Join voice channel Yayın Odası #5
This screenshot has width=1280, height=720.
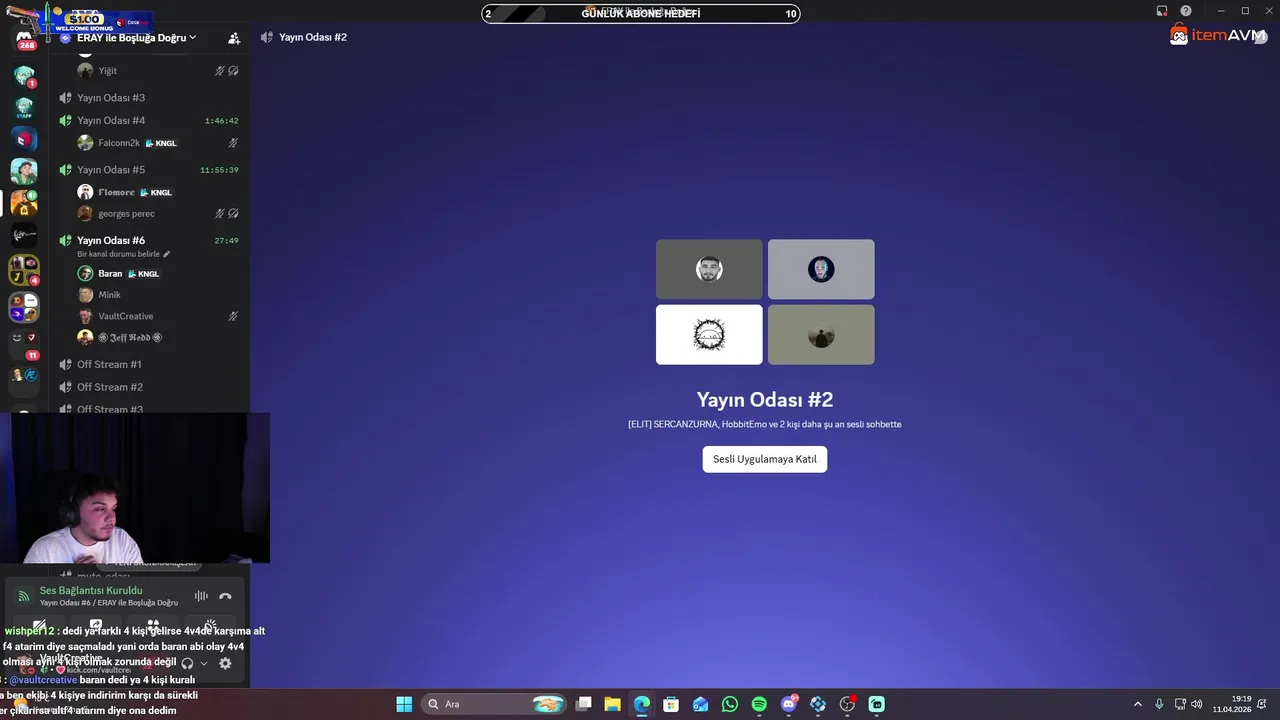pos(111,169)
